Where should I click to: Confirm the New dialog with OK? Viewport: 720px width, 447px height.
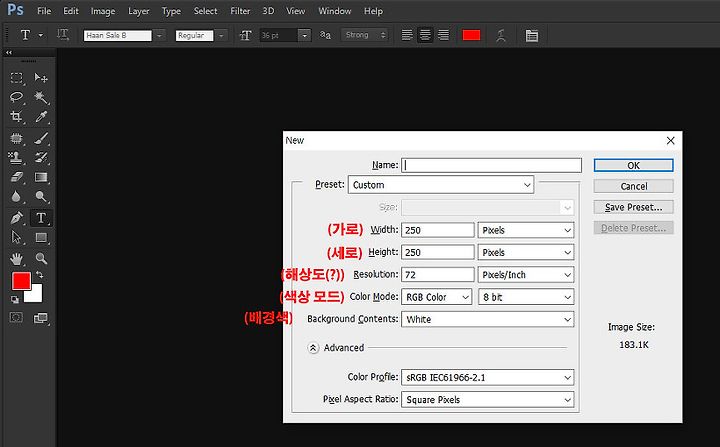(634, 165)
